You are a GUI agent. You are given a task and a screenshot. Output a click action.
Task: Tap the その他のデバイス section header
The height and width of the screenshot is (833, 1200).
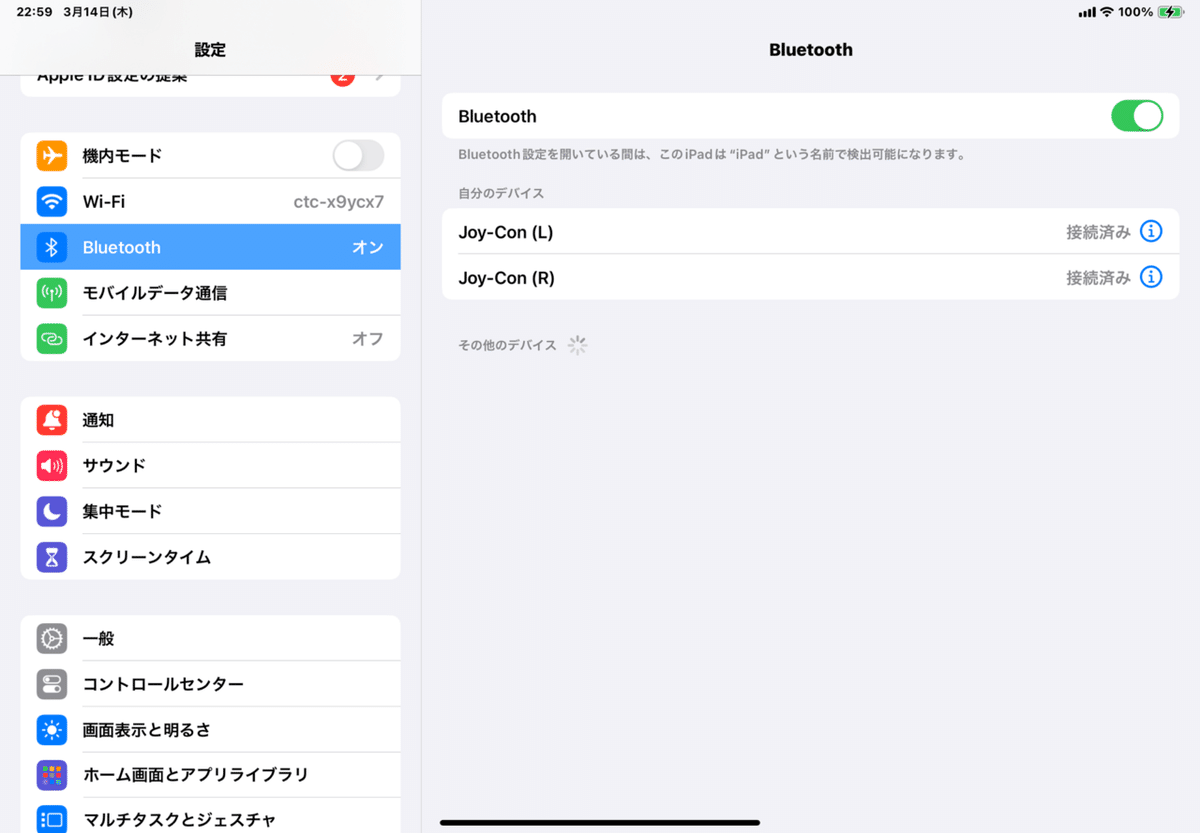pos(507,345)
